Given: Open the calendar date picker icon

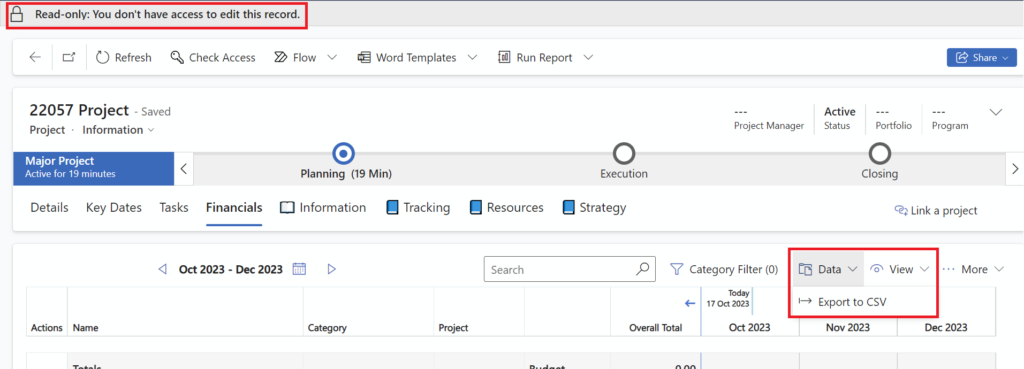Looking at the screenshot, I should click(299, 268).
